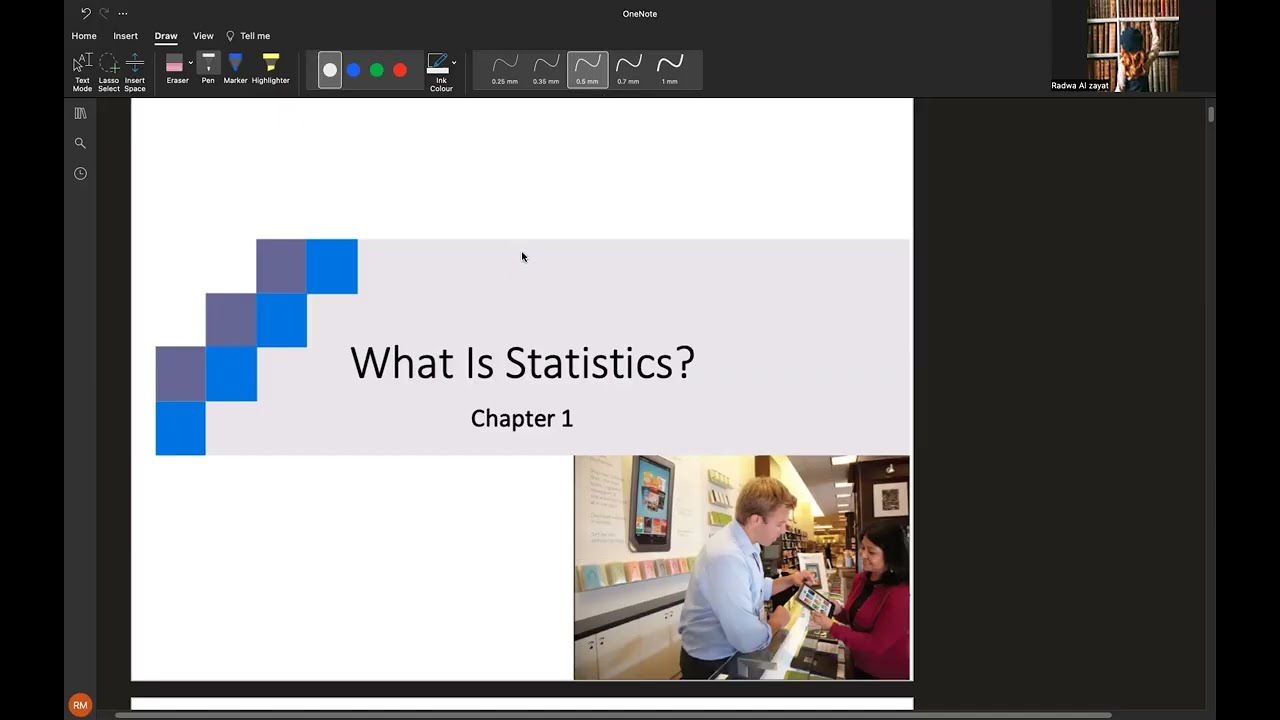Click the vertical scrollbar thumb
This screenshot has width=1280, height=720.
(x=1211, y=114)
